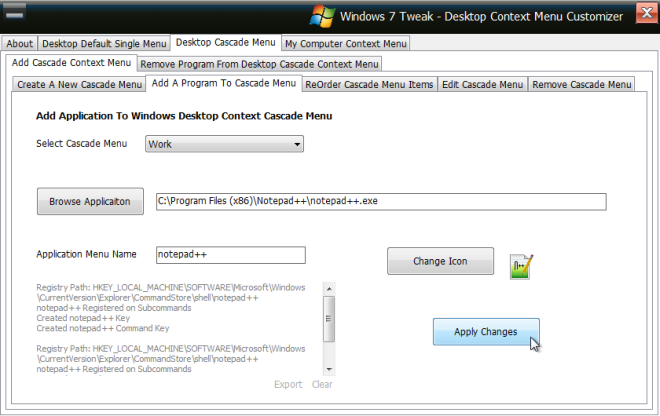Click the Notepad++ application icon preview
Image resolution: width=660 pixels, height=416 pixels.
click(521, 267)
